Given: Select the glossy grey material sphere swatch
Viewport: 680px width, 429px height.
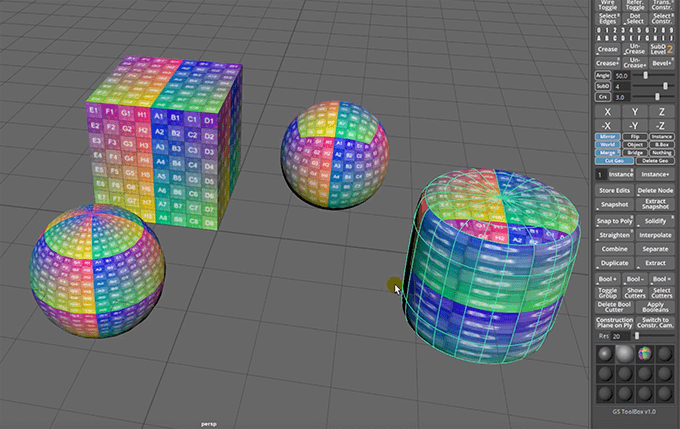Looking at the screenshot, I should coord(605,354).
